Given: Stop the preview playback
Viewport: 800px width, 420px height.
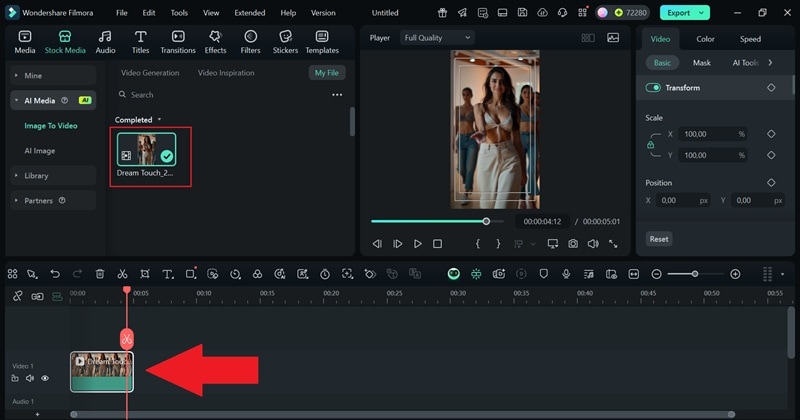Looking at the screenshot, I should (x=437, y=244).
